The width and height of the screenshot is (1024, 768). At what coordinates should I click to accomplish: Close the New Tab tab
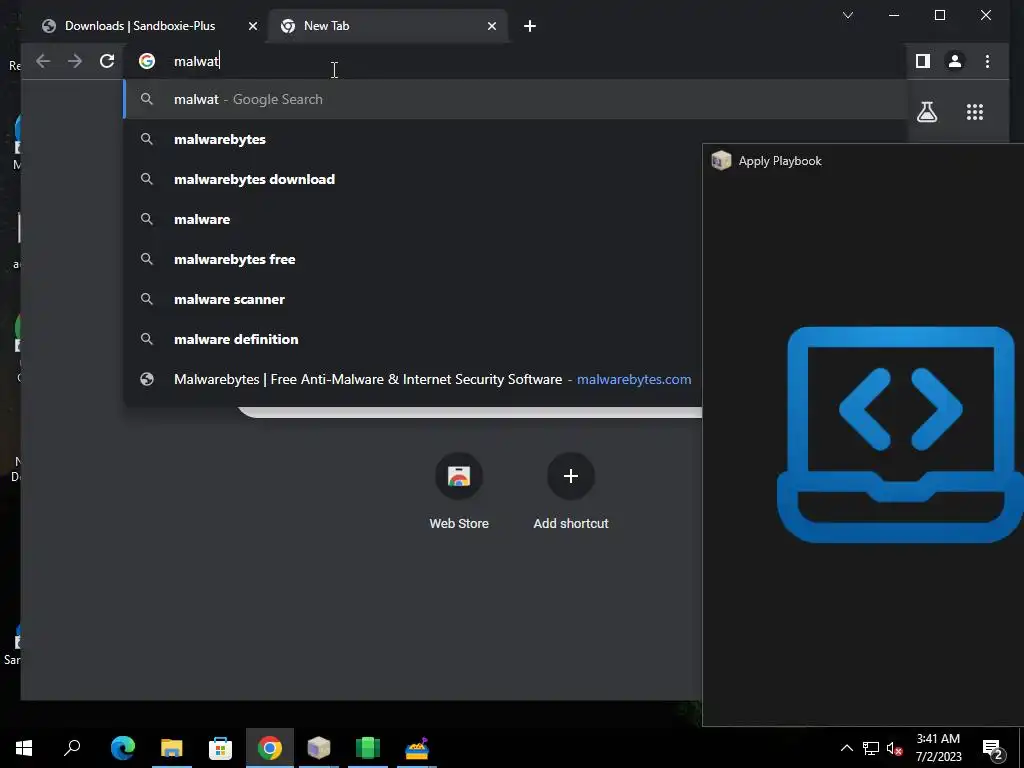[x=492, y=26]
